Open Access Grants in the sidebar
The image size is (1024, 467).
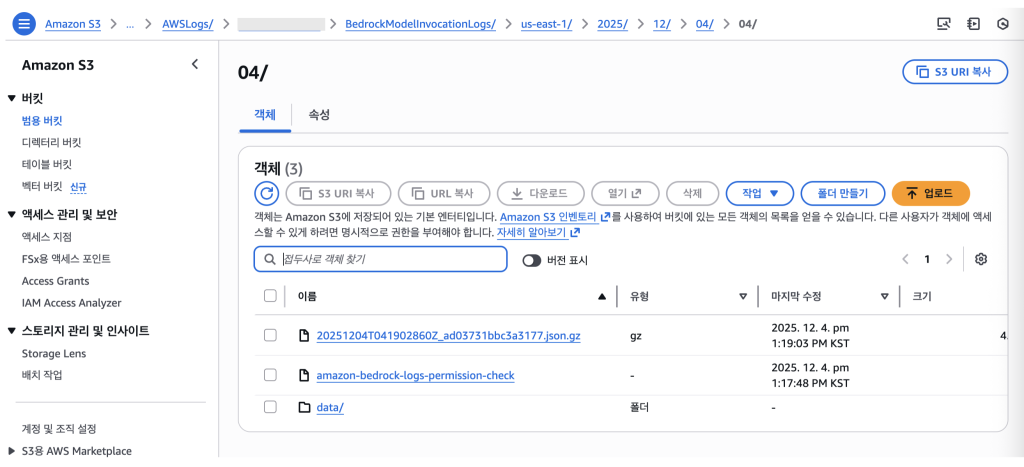coord(56,281)
